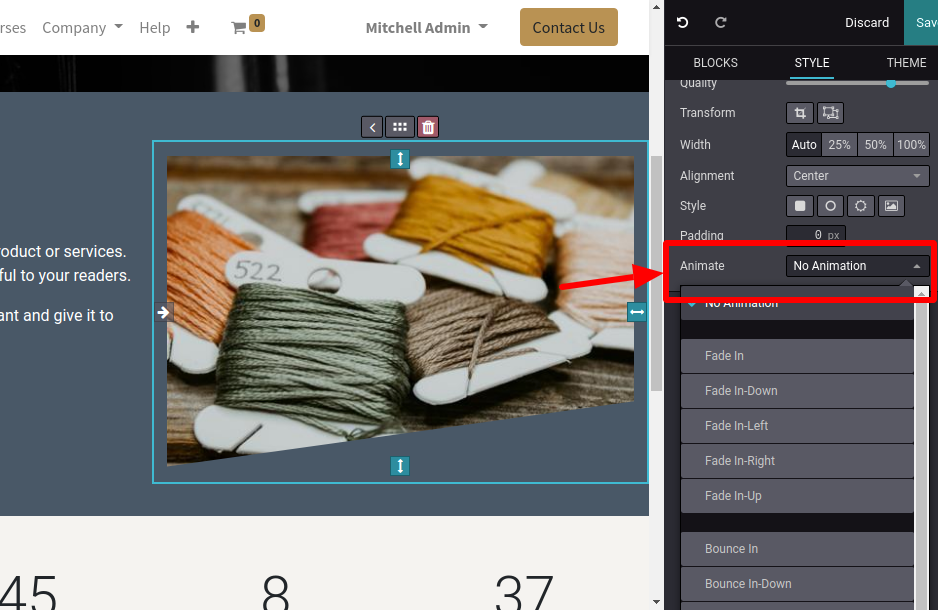Open the Alignment dropdown set to Center

pos(857,176)
